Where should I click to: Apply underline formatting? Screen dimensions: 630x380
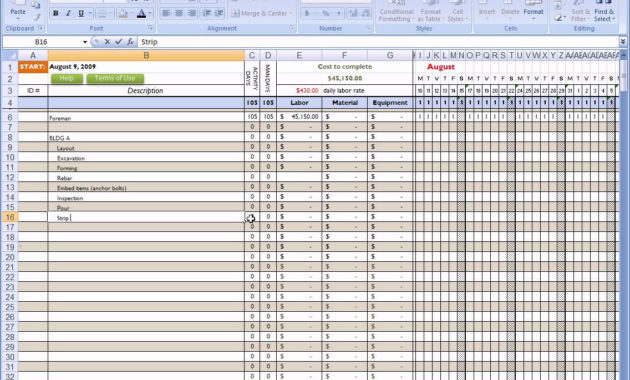point(81,13)
